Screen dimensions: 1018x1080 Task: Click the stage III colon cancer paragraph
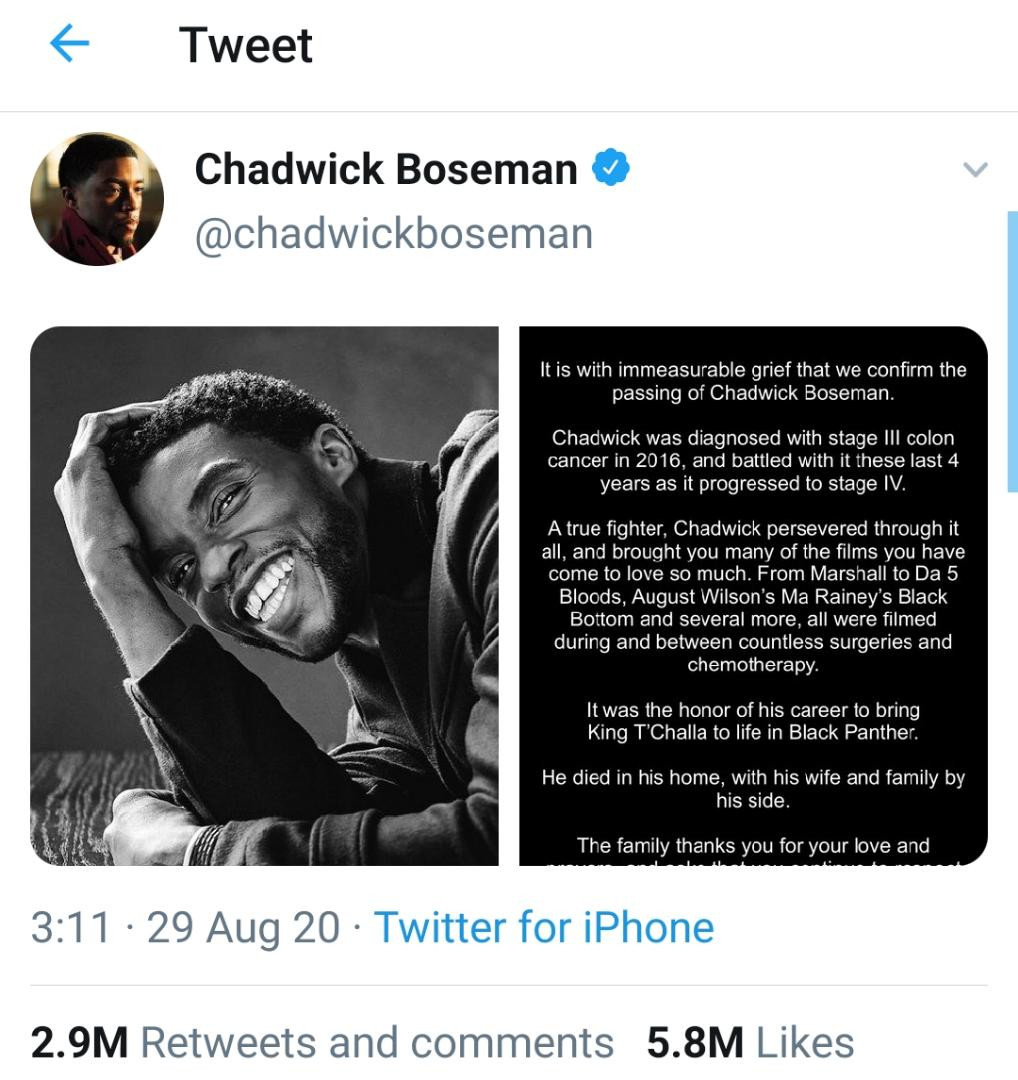pyautogui.click(x=753, y=461)
